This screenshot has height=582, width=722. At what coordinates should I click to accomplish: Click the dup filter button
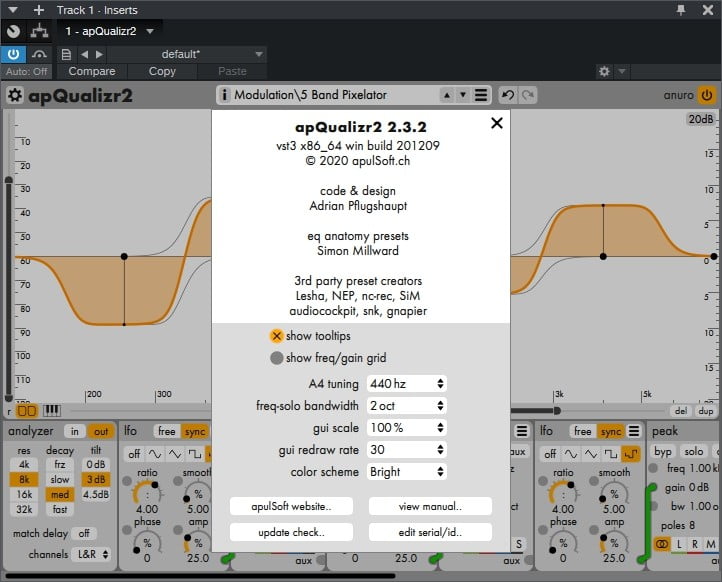click(705, 411)
